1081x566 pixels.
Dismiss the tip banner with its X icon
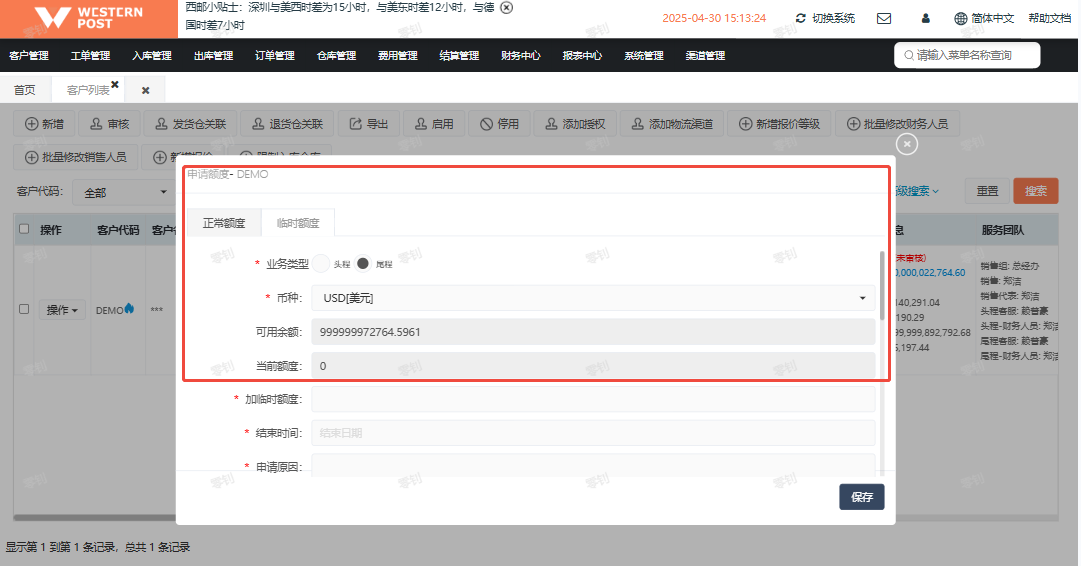tap(507, 8)
